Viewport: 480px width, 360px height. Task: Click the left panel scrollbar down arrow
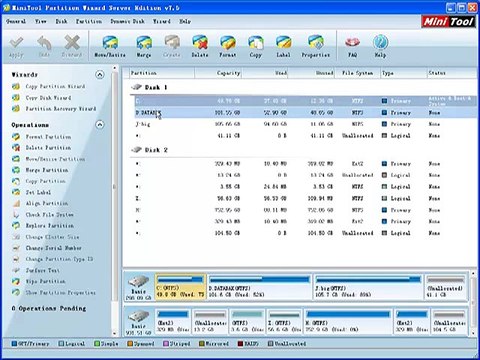pyautogui.click(x=114, y=333)
